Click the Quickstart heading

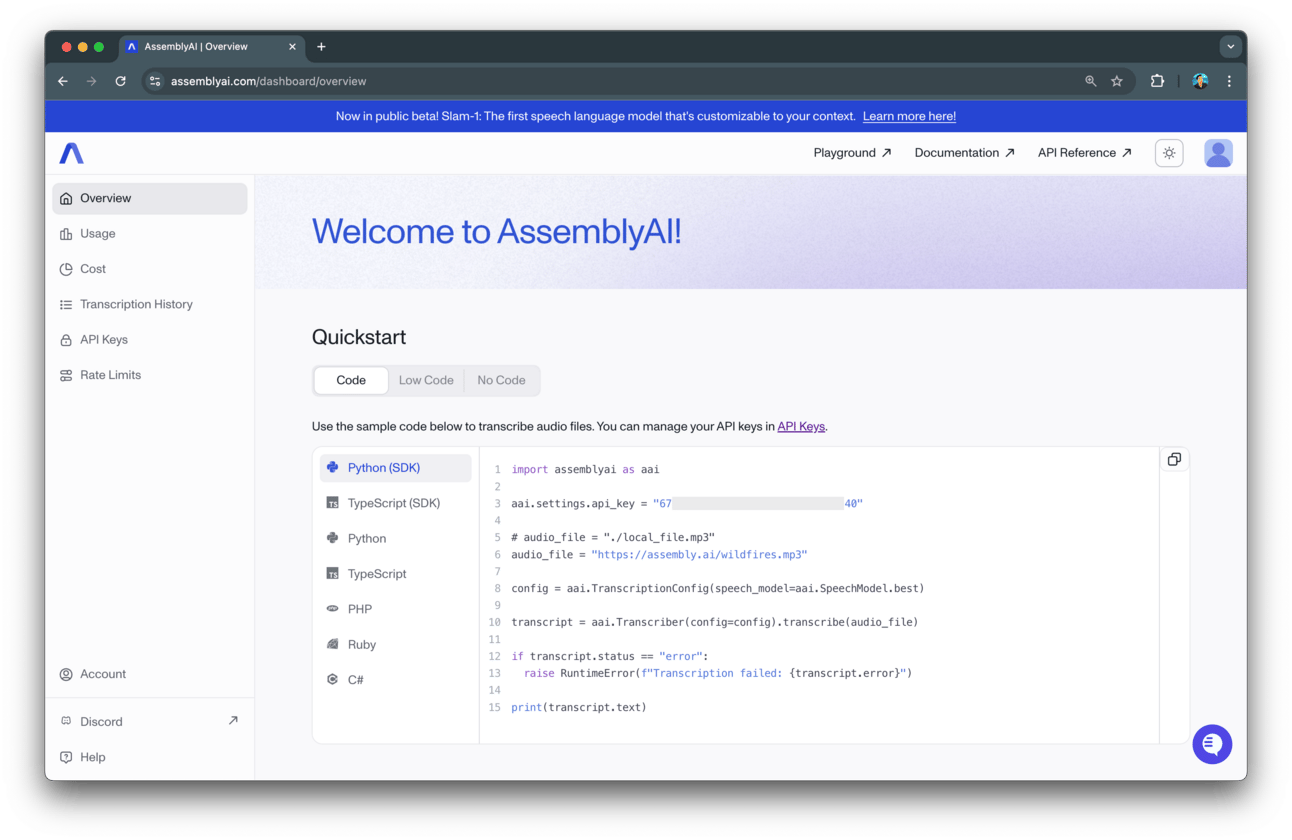[x=359, y=337]
